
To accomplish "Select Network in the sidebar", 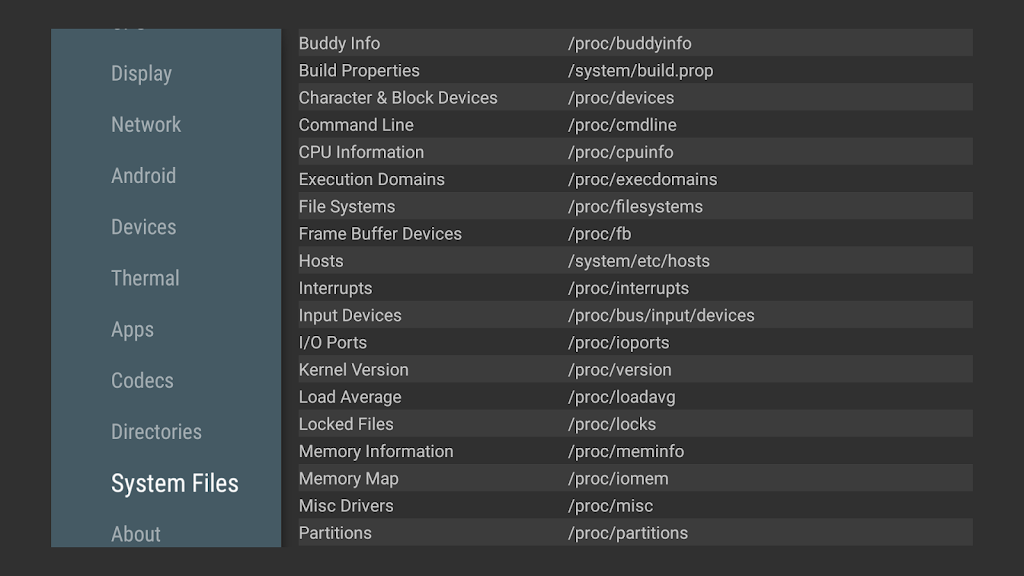I will (x=146, y=125).
